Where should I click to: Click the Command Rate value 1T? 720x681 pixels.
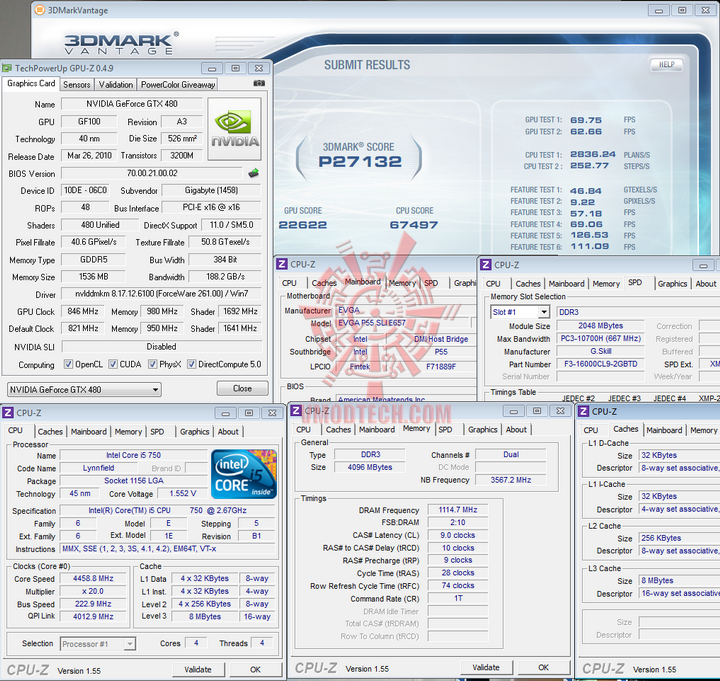[457, 598]
